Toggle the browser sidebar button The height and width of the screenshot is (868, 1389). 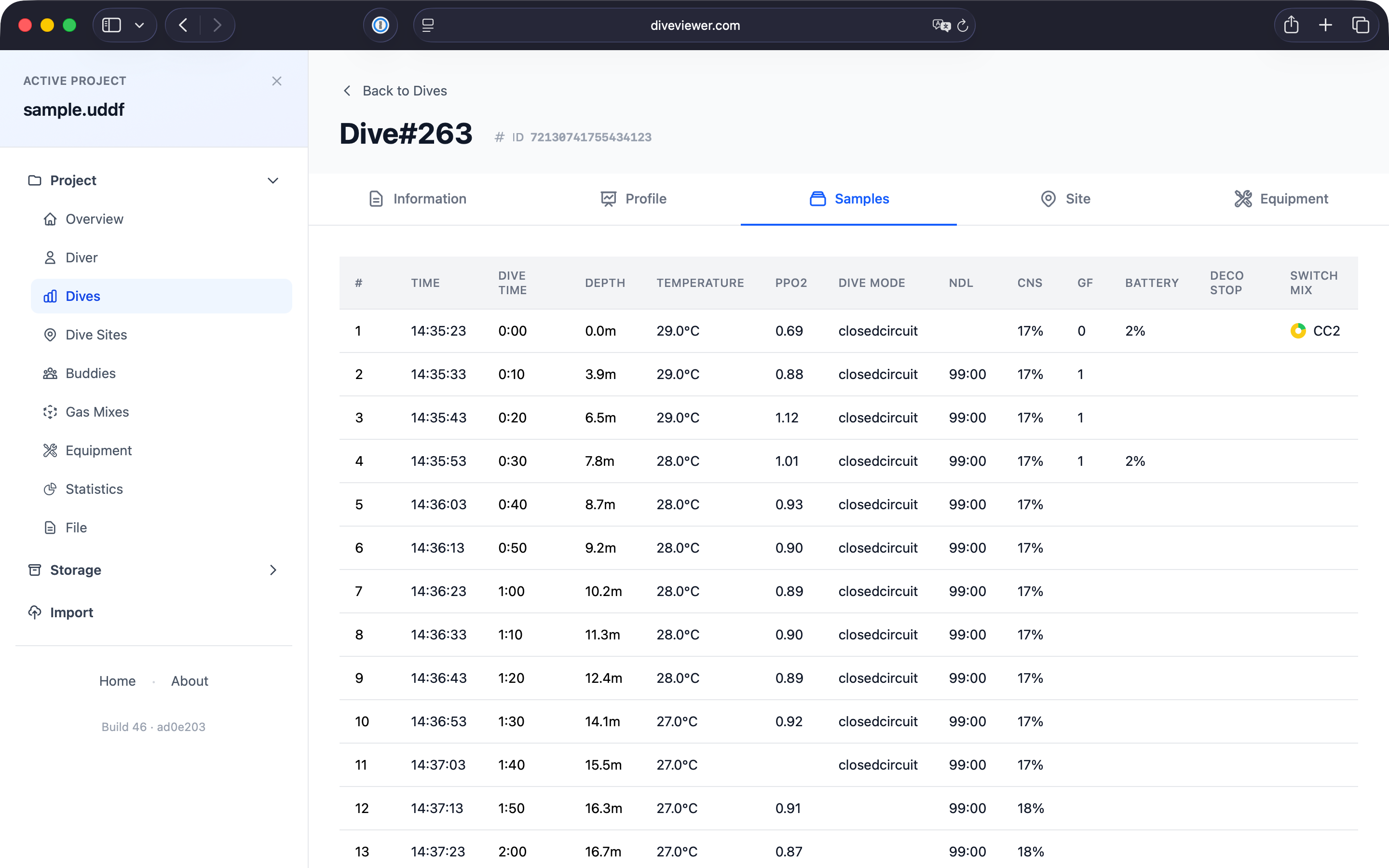111,25
